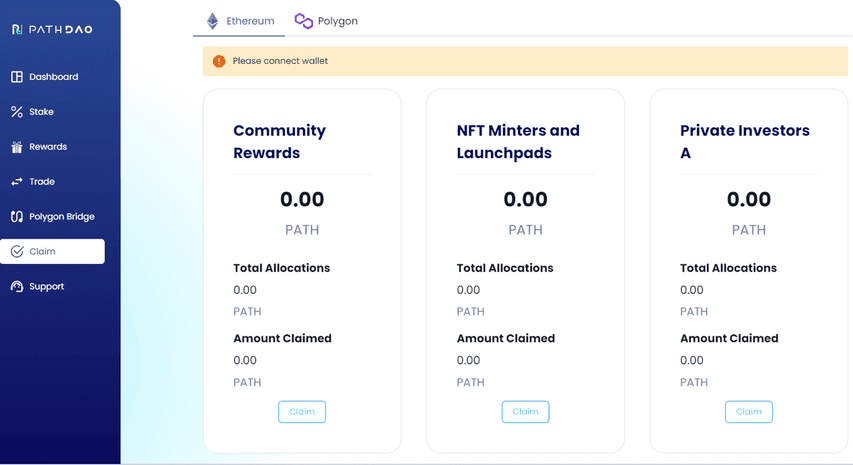Click Total Allocations label in Community Rewards
The width and height of the screenshot is (853, 465).
282,268
